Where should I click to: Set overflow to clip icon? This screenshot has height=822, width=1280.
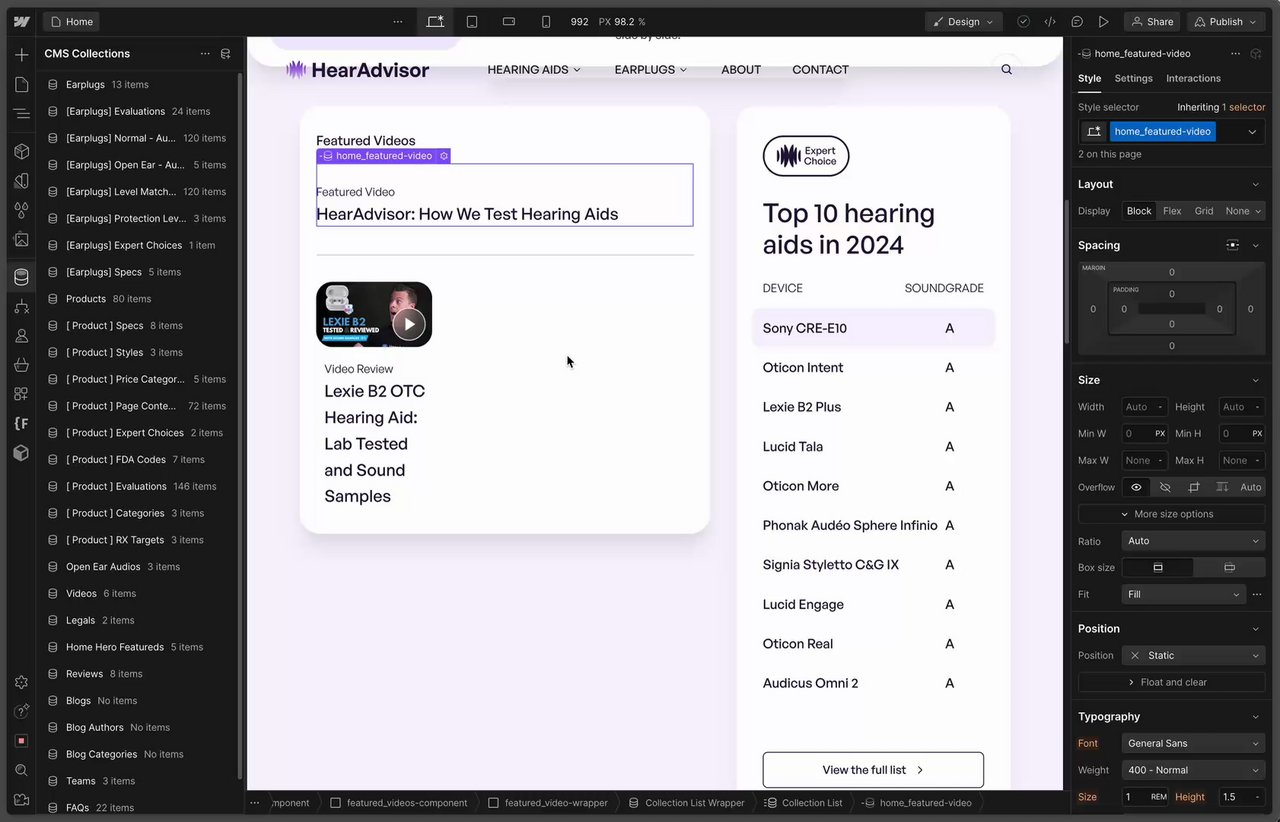[1194, 487]
